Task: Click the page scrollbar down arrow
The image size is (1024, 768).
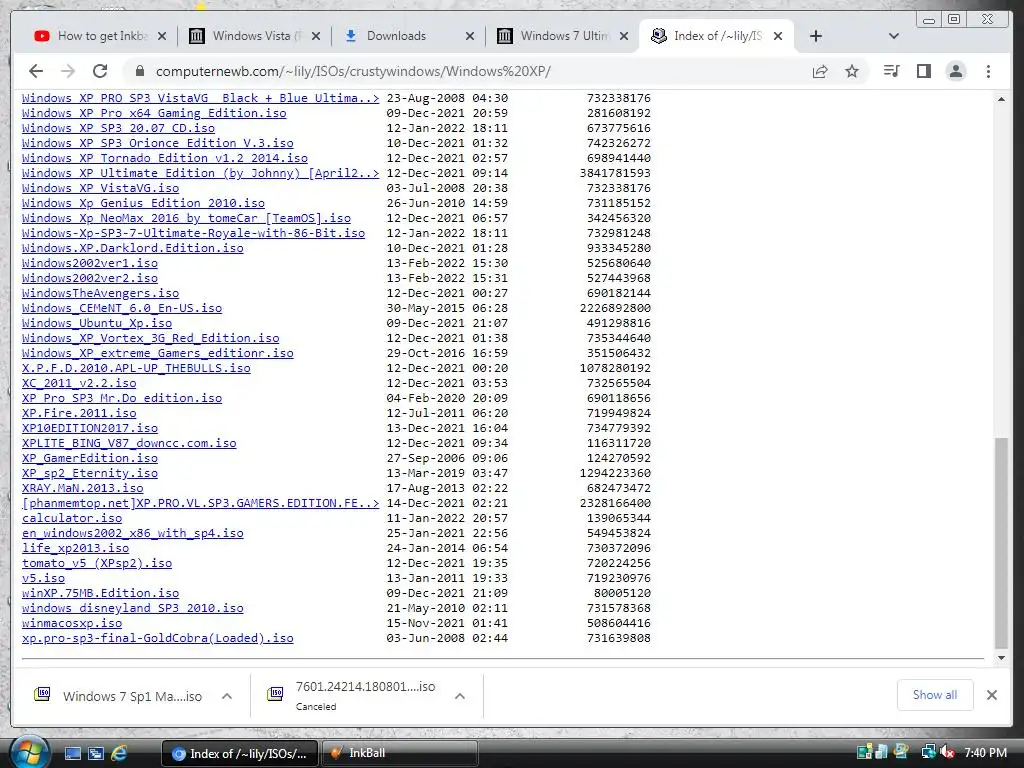Action: coord(1001,658)
